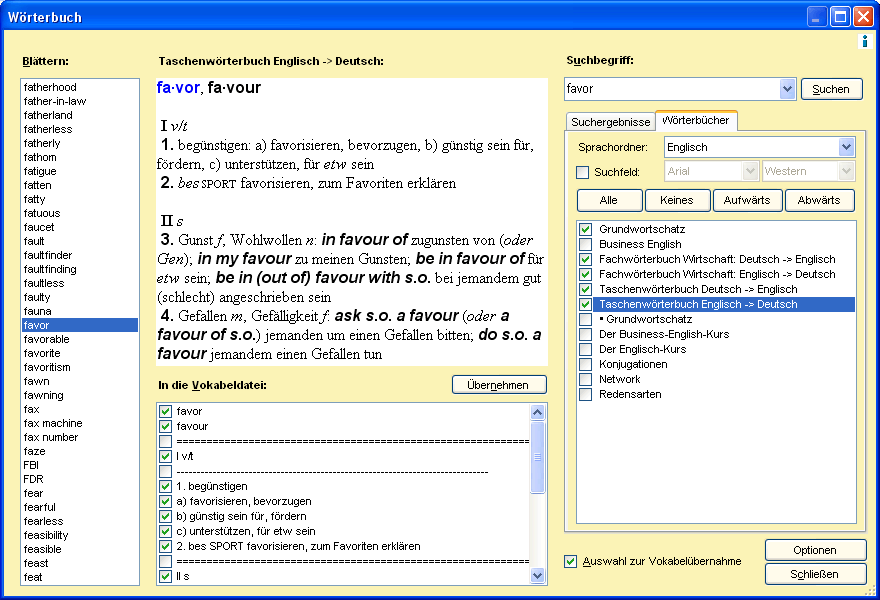Check the Konjugationen checkbox
The image size is (880, 600).
(x=585, y=364)
